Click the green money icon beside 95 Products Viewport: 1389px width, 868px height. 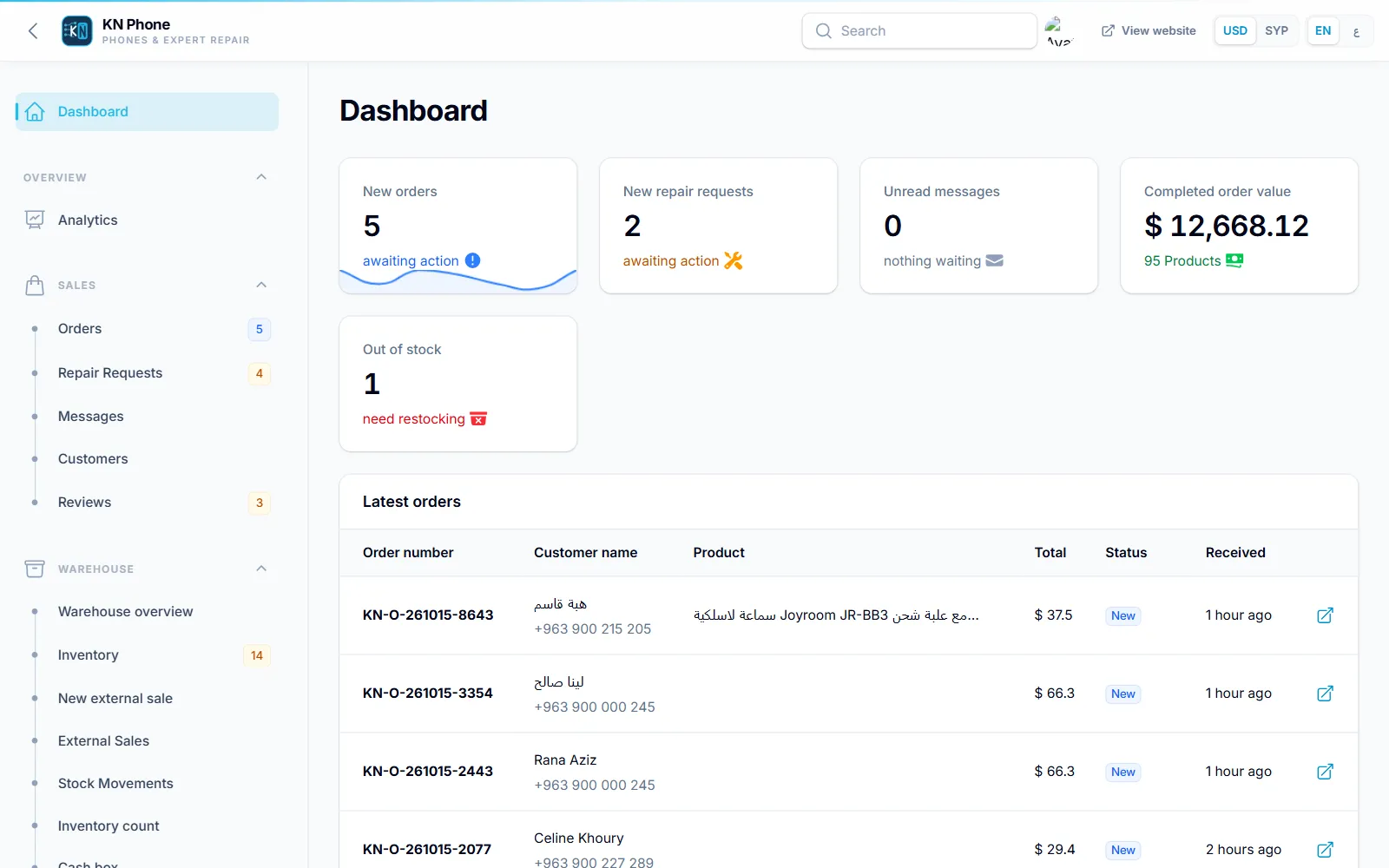tap(1234, 260)
